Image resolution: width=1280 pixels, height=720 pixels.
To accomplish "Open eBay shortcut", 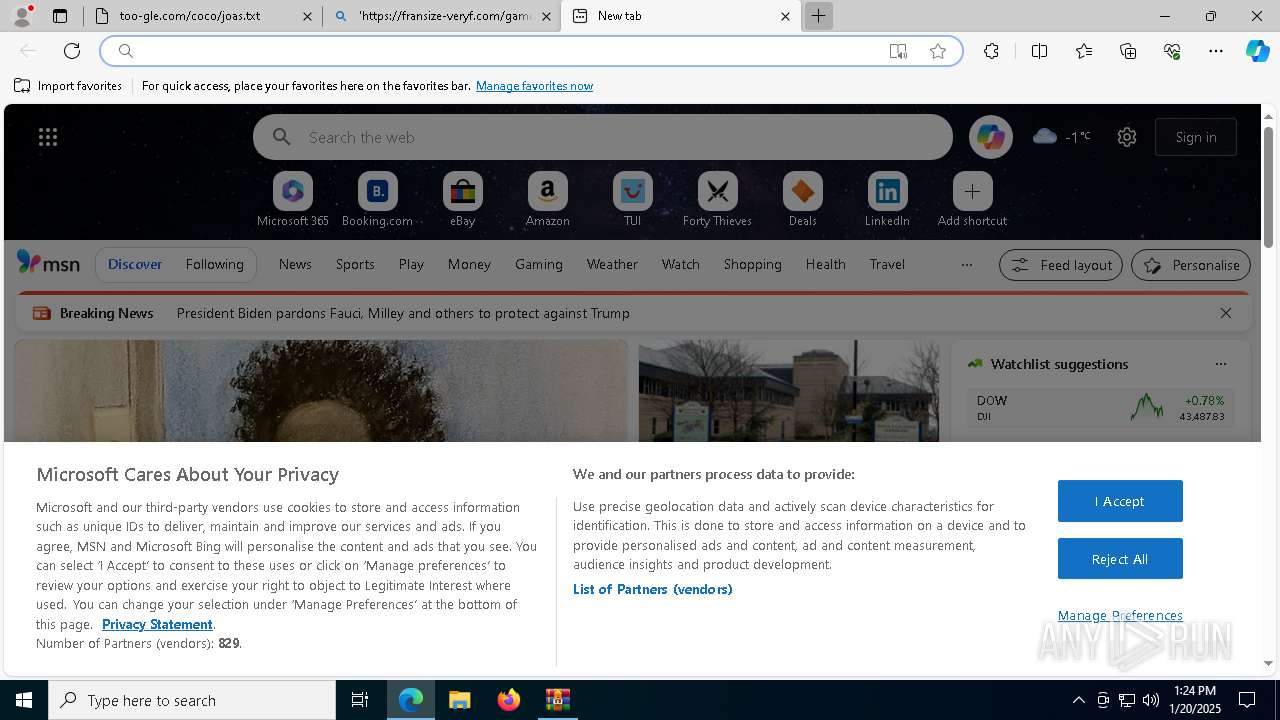I will 462,200.
